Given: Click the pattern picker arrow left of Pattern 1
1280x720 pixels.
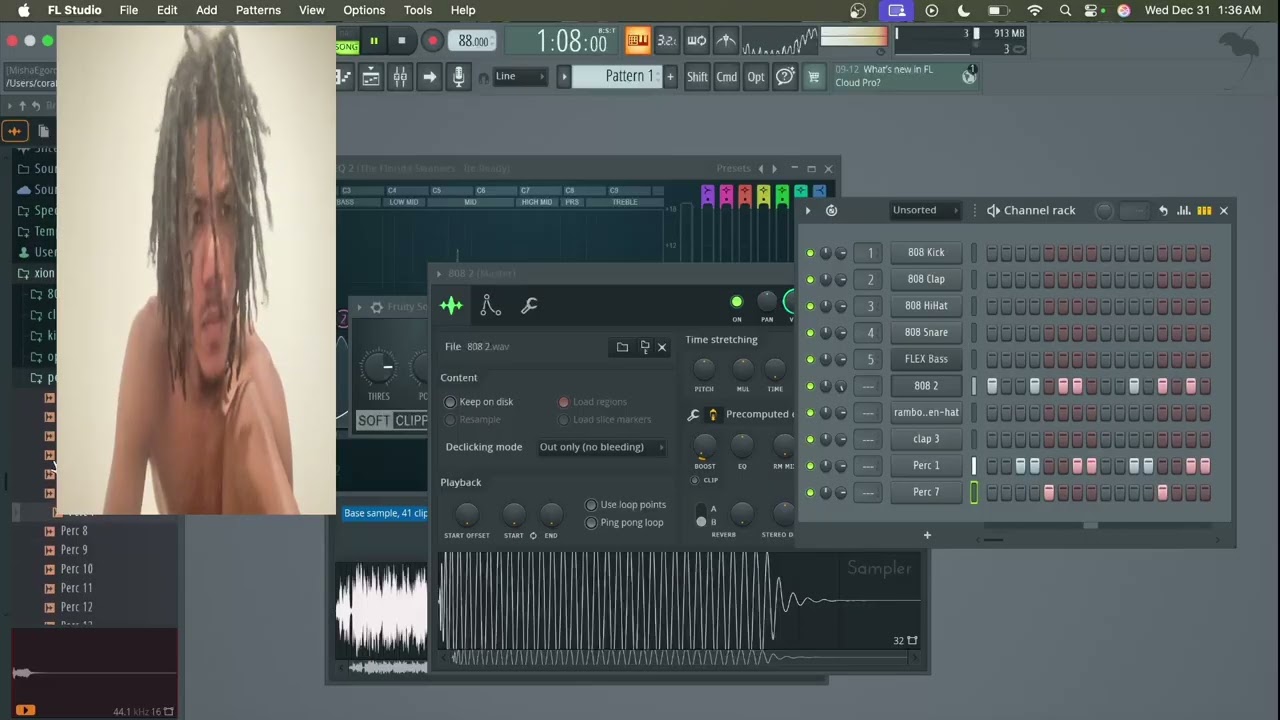Looking at the screenshot, I should tap(564, 77).
